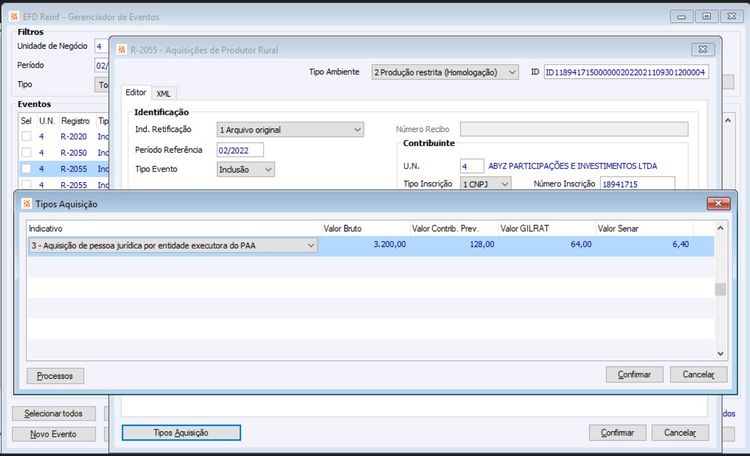Click scroll down arrow in Tipos Aquisição grid
The image size is (750, 456).
pyautogui.click(x=720, y=354)
